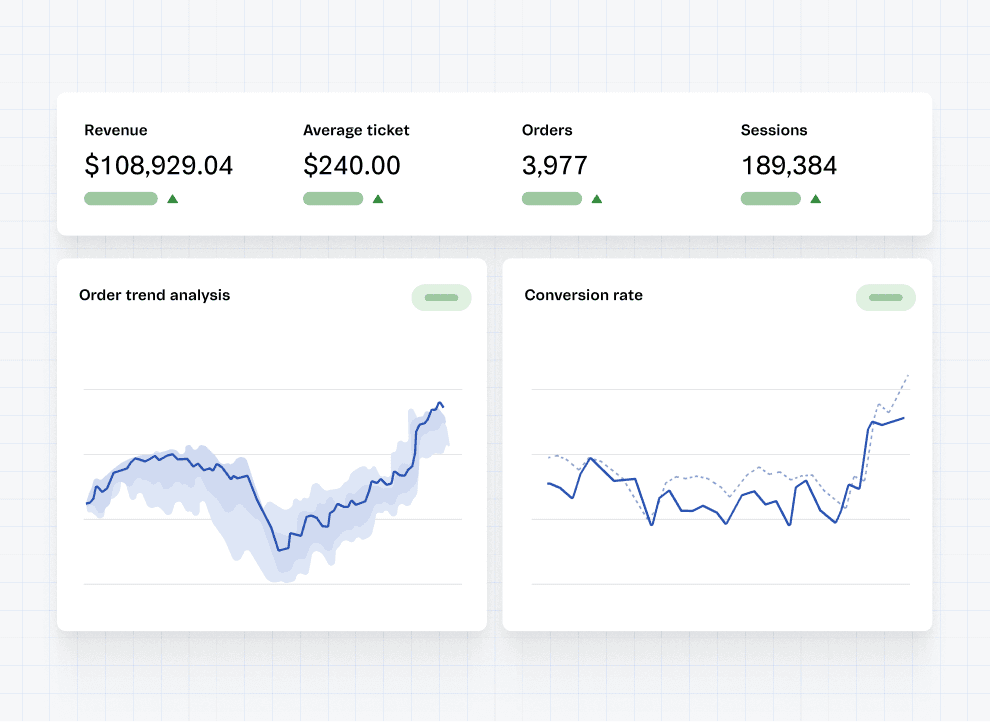Select the green trend arrow under Orders
990x722 pixels.
[x=597, y=199]
